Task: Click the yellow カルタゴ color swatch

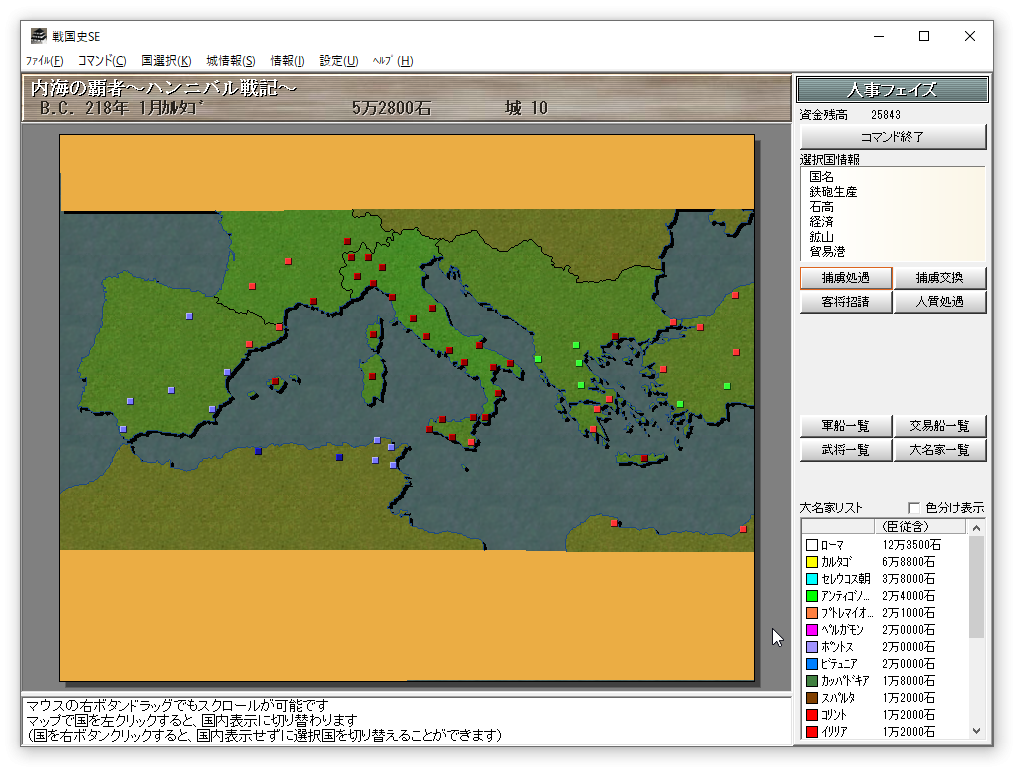Action: pyautogui.click(x=812, y=562)
